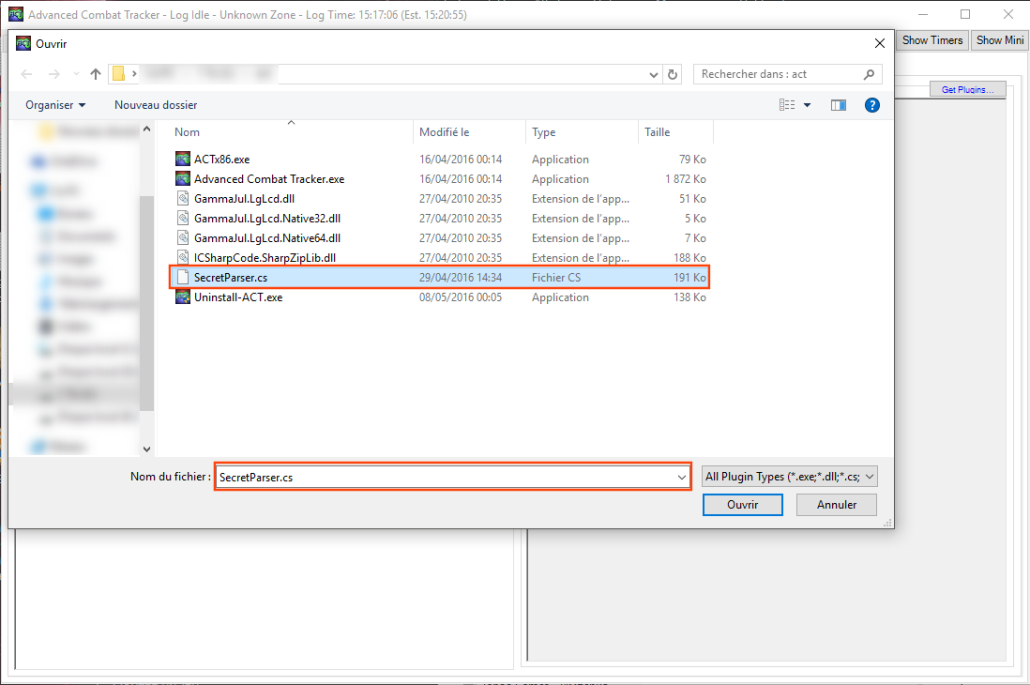The height and width of the screenshot is (685, 1030).
Task: Click the Ouvrir button
Action: tap(742, 504)
